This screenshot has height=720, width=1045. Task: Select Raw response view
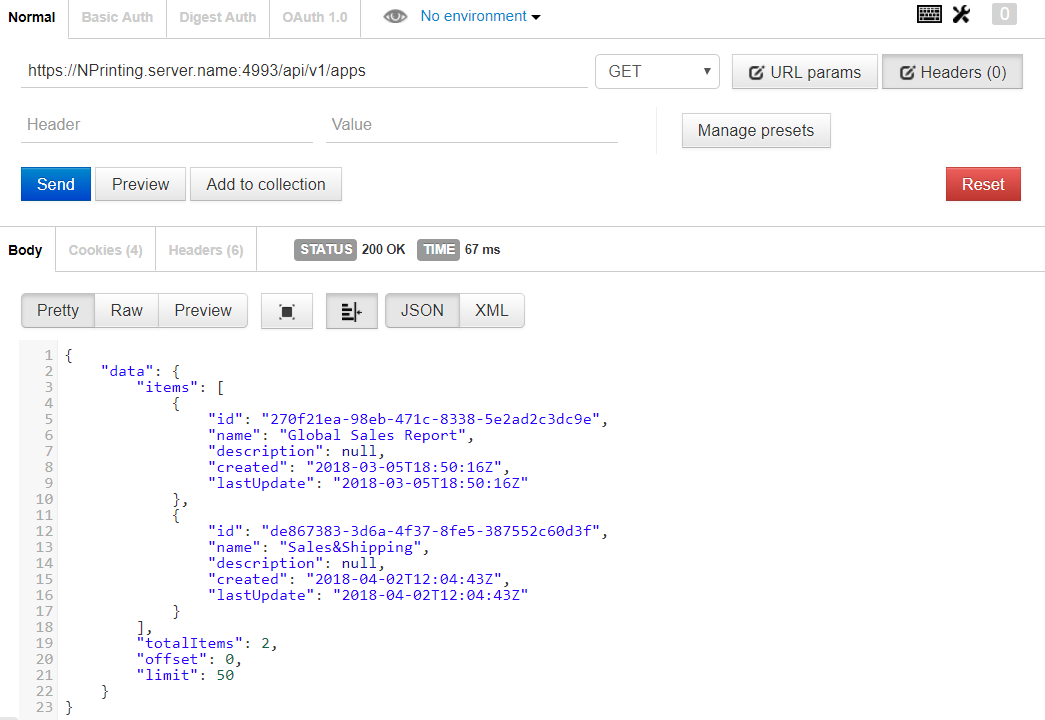[127, 311]
